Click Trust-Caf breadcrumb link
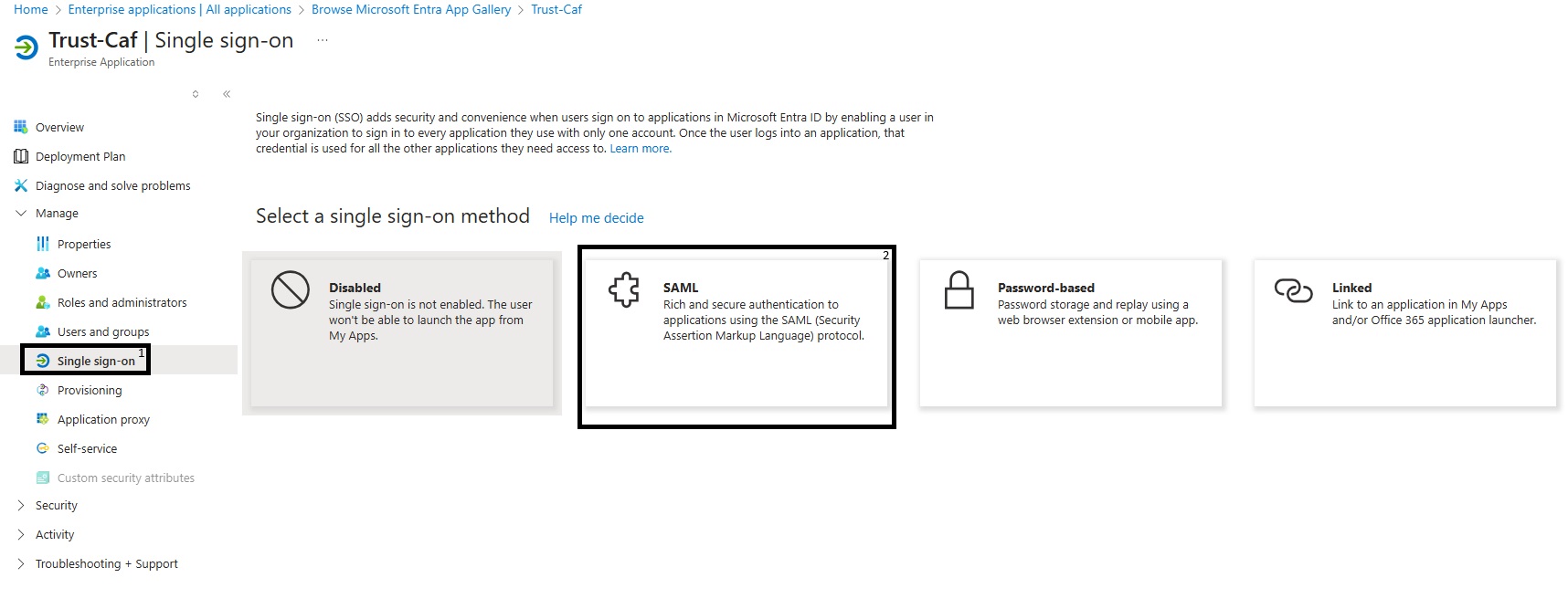The image size is (1568, 609). [x=556, y=9]
